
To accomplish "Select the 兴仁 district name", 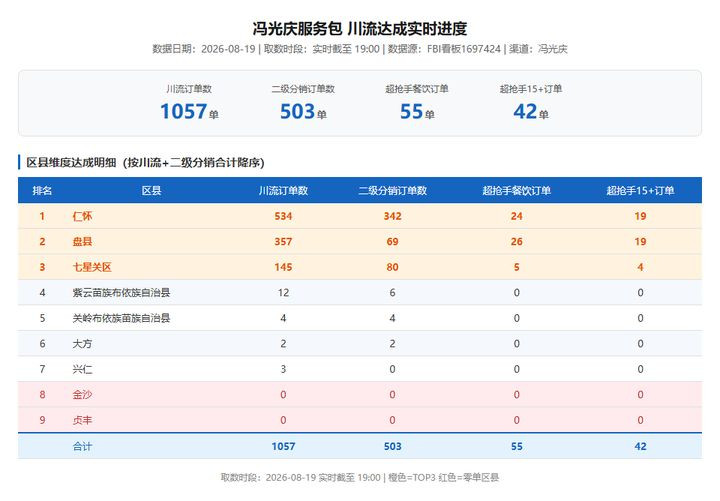I will click(82, 369).
